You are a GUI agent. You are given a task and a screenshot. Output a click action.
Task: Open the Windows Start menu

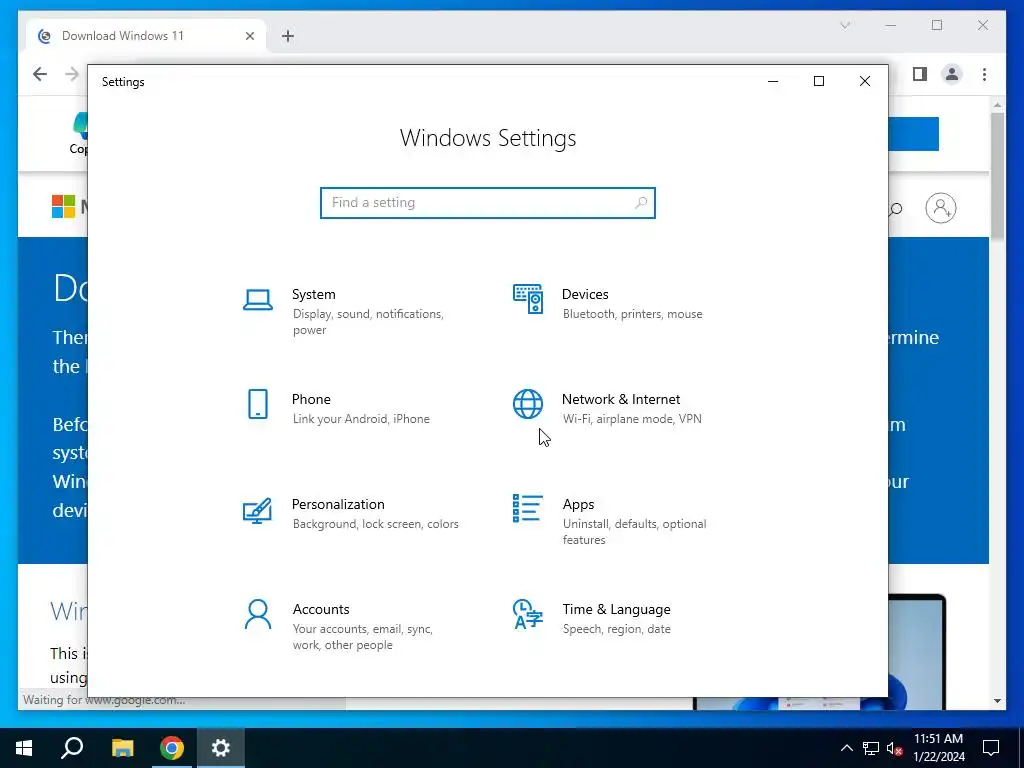pyautogui.click(x=24, y=748)
